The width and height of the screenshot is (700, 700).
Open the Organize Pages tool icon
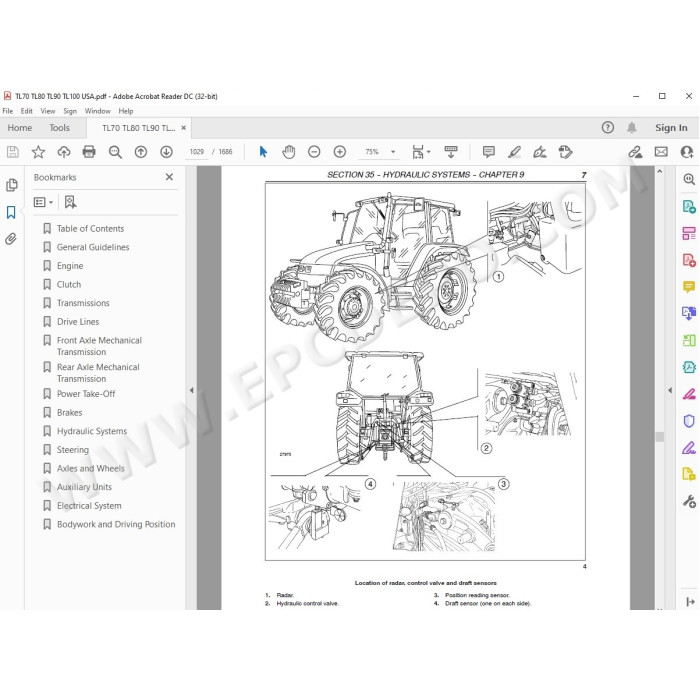pos(689,233)
